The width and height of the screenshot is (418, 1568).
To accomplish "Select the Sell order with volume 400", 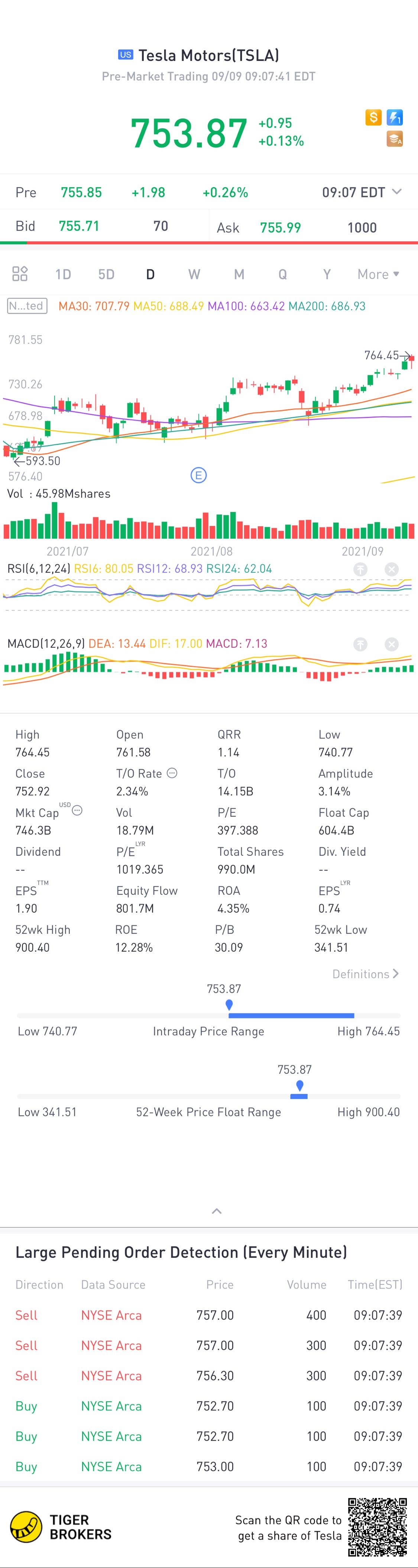I will coord(209,1315).
